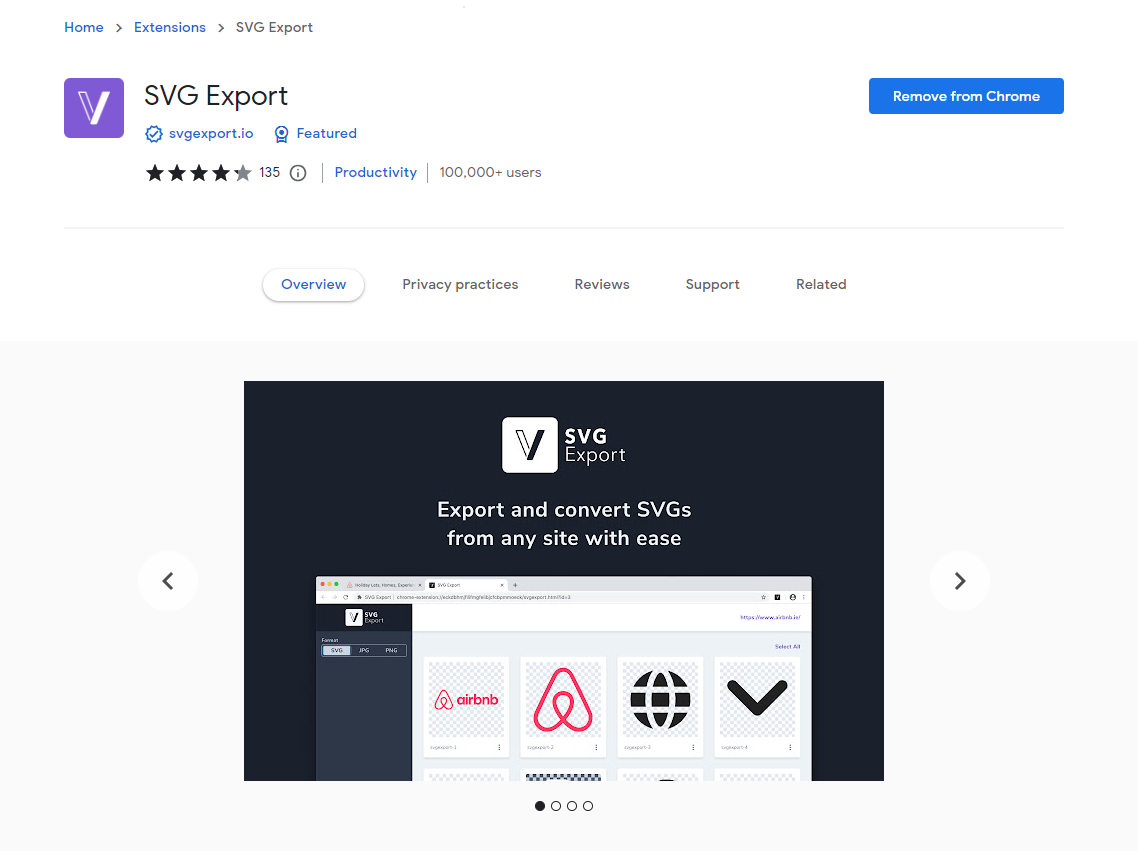Select the third carousel dot indicator
Image resolution: width=1138 pixels, height=864 pixels.
click(572, 806)
